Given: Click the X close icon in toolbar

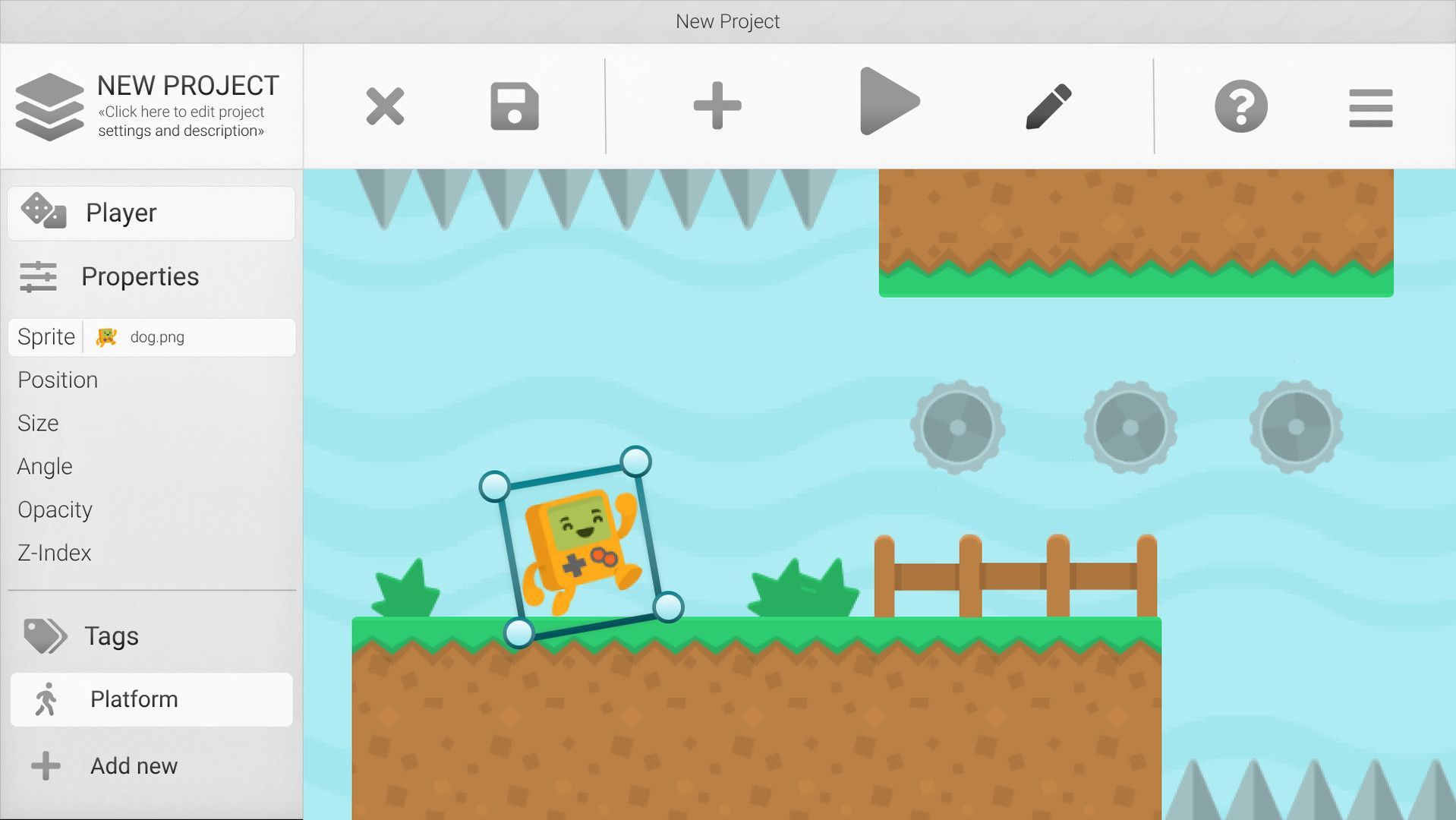Looking at the screenshot, I should point(385,106).
